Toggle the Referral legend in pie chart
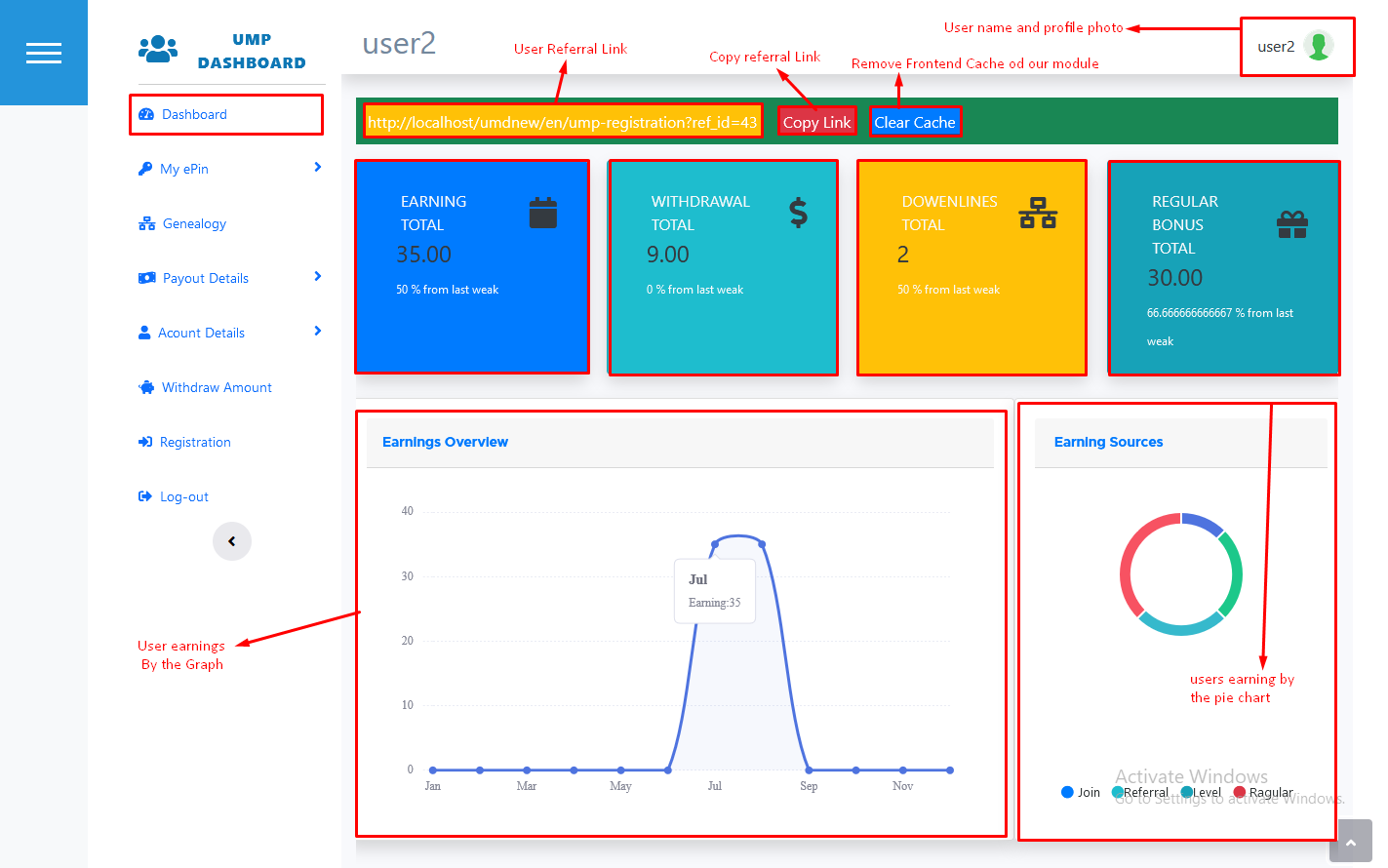 click(1139, 792)
